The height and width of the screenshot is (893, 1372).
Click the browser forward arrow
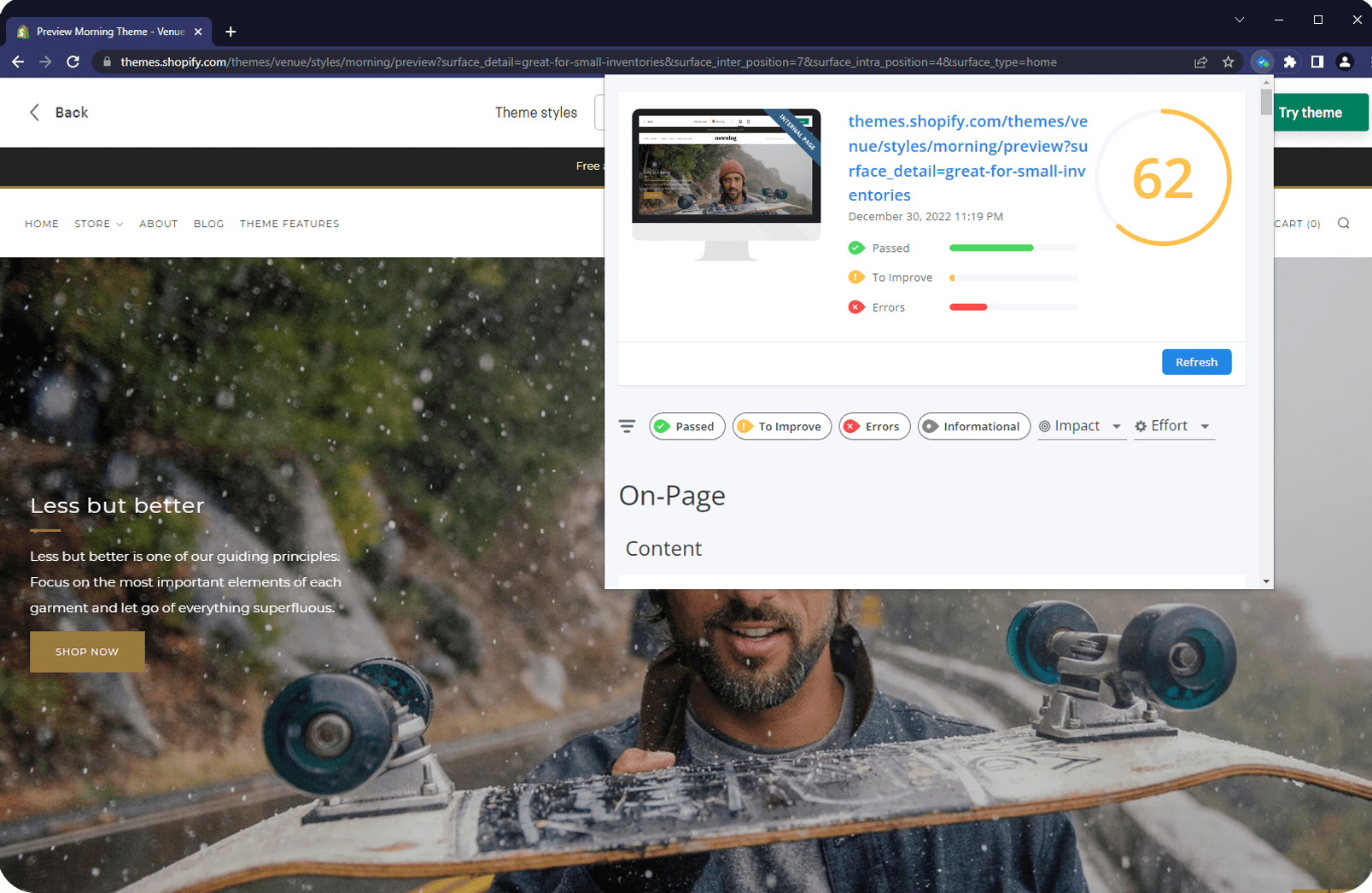[x=45, y=61]
